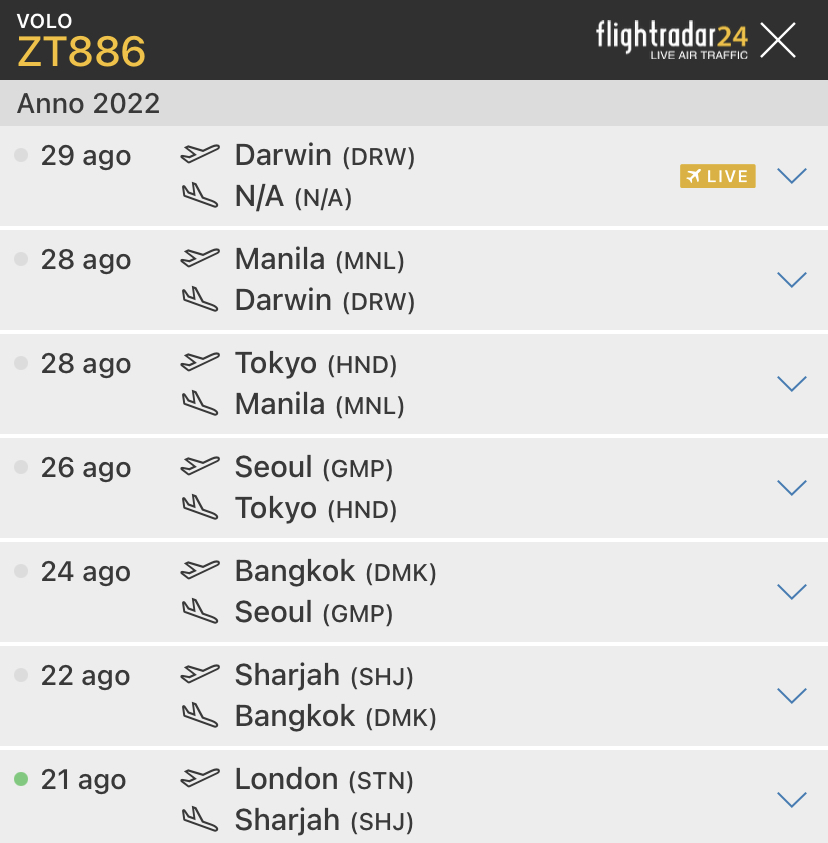
Task: Expand the Manila to Darwin flight row
Action: click(x=791, y=280)
